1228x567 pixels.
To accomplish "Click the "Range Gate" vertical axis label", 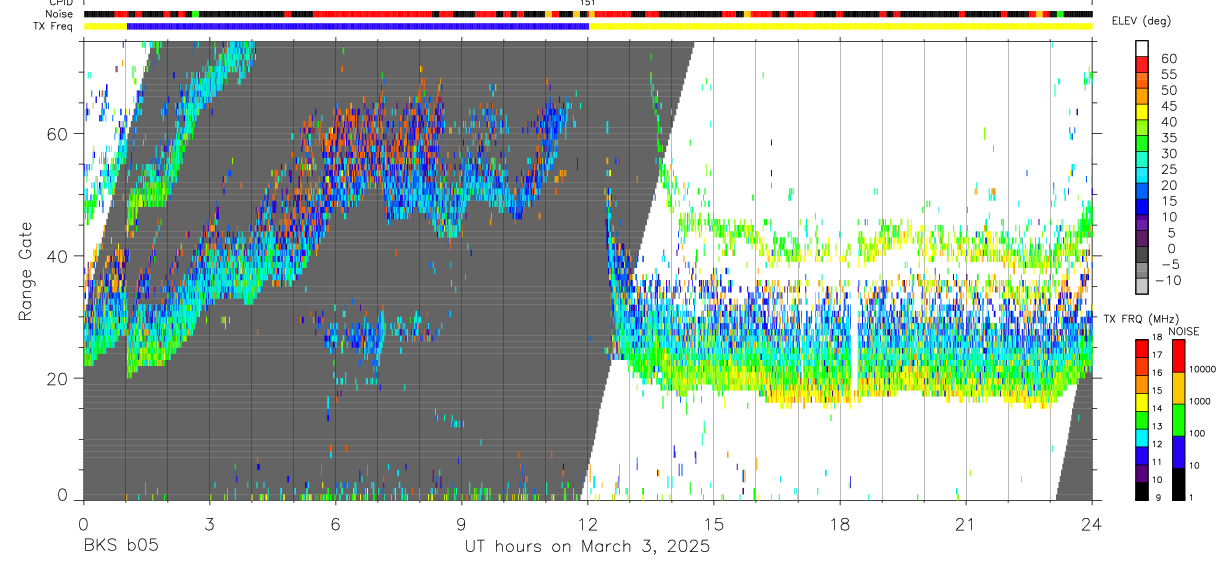I will point(26,272).
